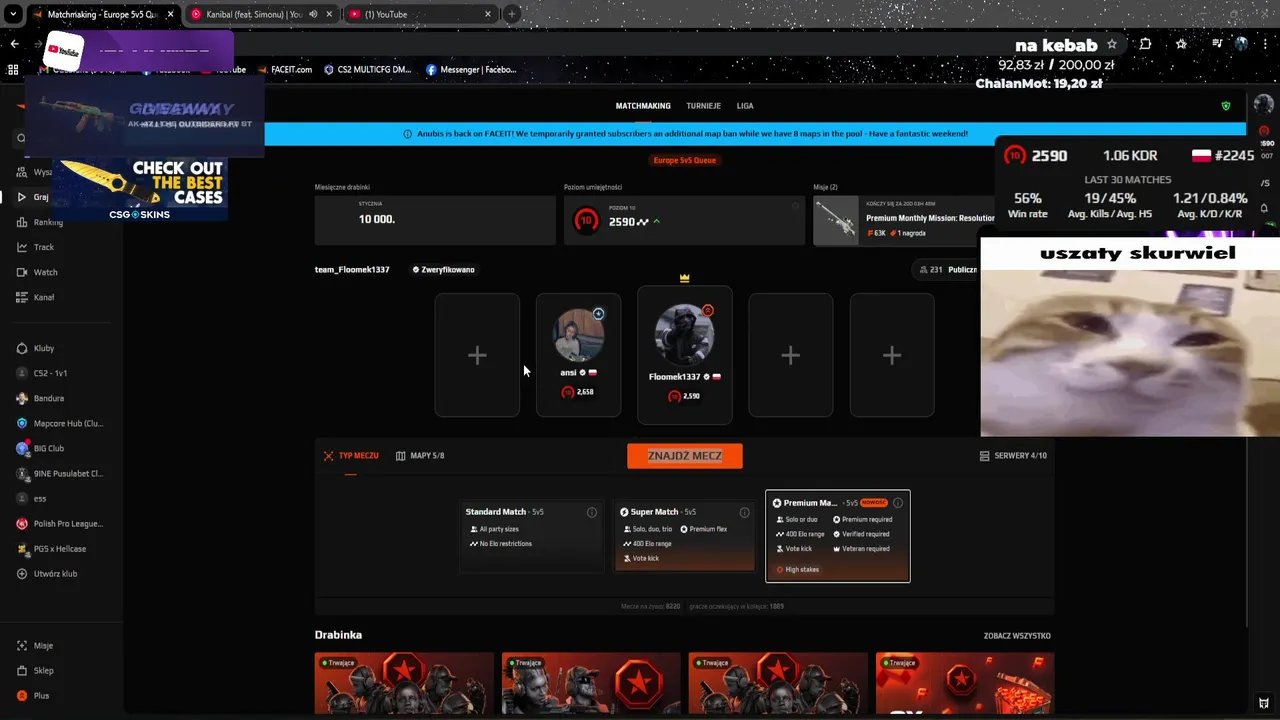Select the Graj play icon in sidebar
This screenshot has width=1280, height=720.
22,197
